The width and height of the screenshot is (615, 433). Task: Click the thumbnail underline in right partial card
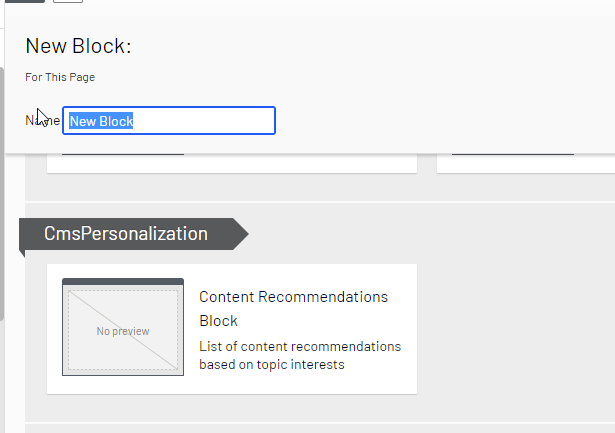point(513,155)
